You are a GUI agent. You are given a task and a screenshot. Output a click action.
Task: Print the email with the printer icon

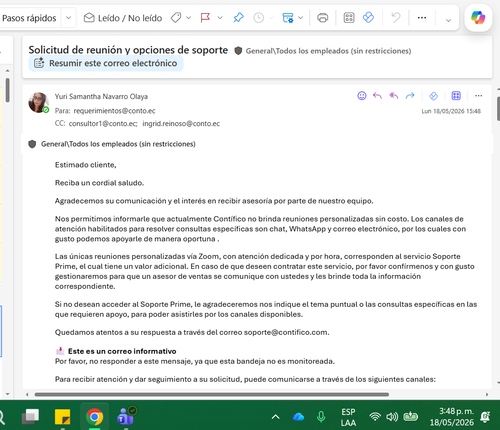pyautogui.click(x=322, y=18)
